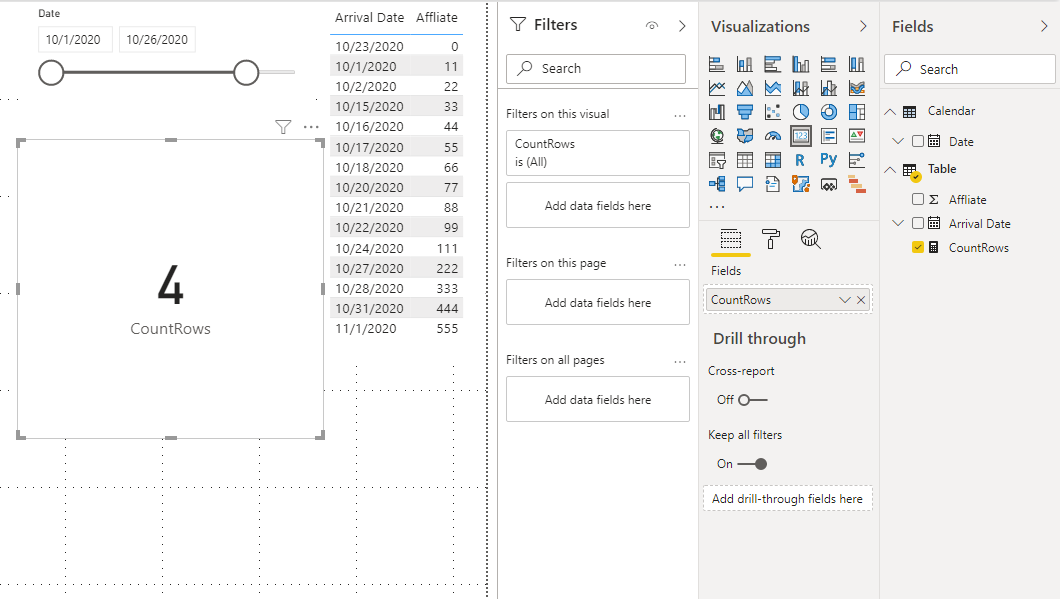Screen dimensions: 1060x599
Task: Open Filters on all pages options
Action: click(680, 362)
